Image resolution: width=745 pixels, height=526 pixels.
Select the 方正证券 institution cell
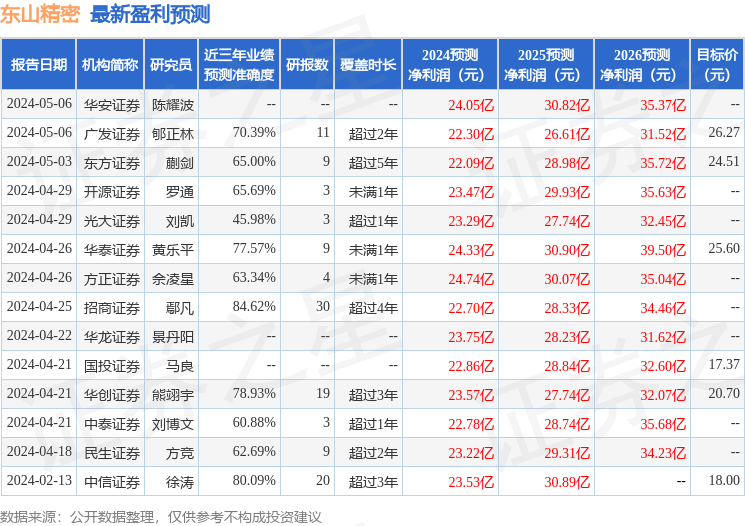click(112, 278)
